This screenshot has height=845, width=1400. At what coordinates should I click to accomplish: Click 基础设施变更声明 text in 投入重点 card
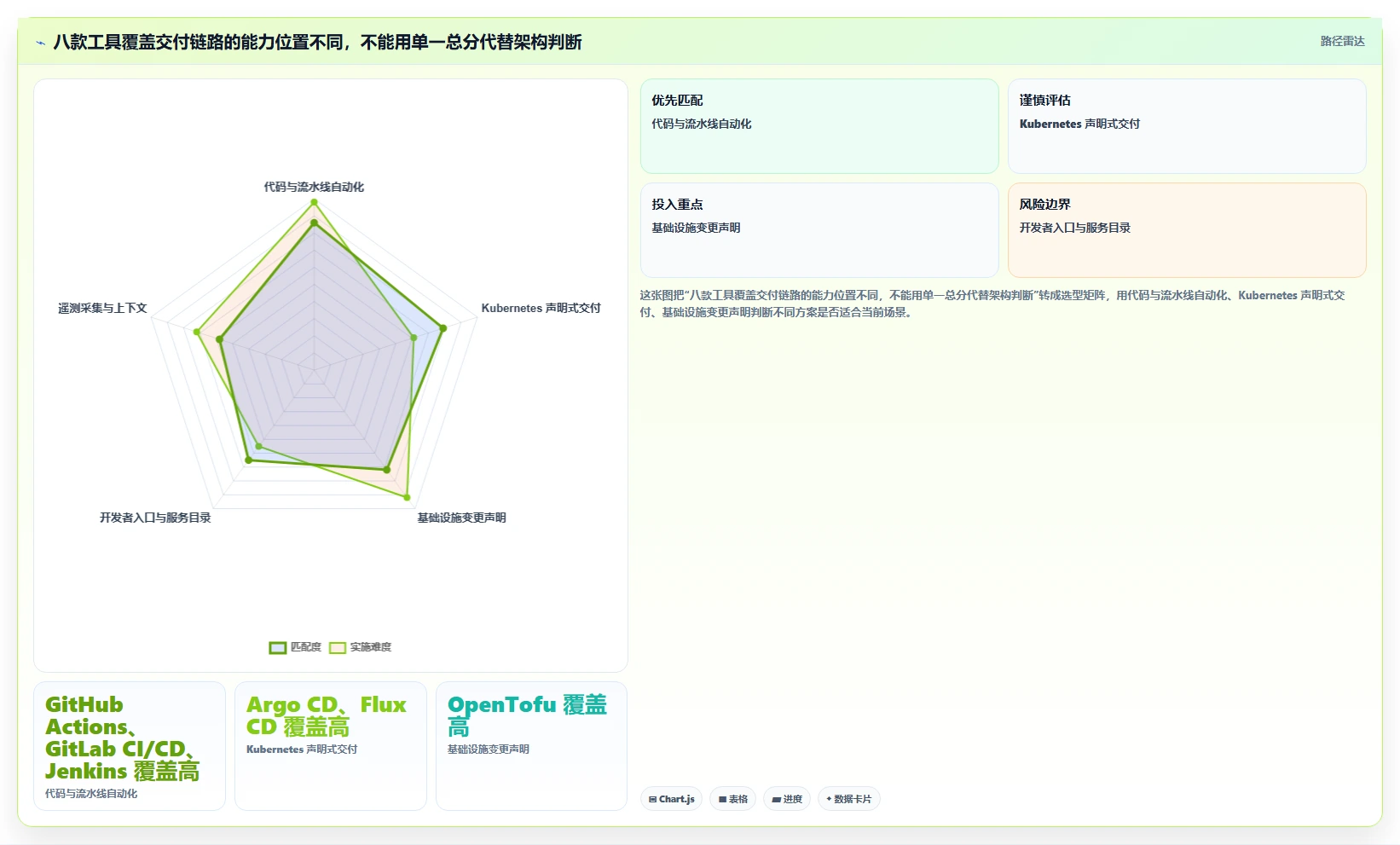tap(696, 228)
